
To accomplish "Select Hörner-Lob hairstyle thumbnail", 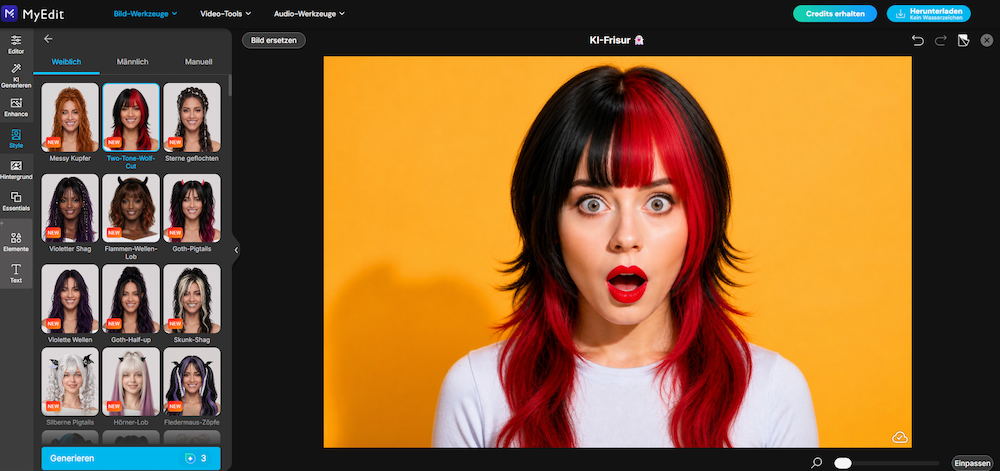I will 131,381.
